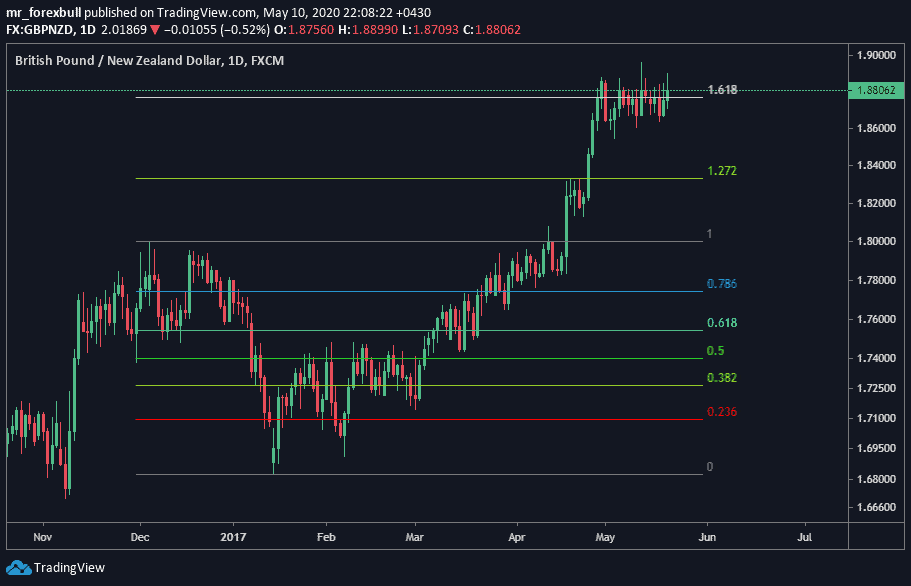This screenshot has height=586, width=911.
Task: Select the green 1.272 Fibonacci label
Action: (x=721, y=171)
